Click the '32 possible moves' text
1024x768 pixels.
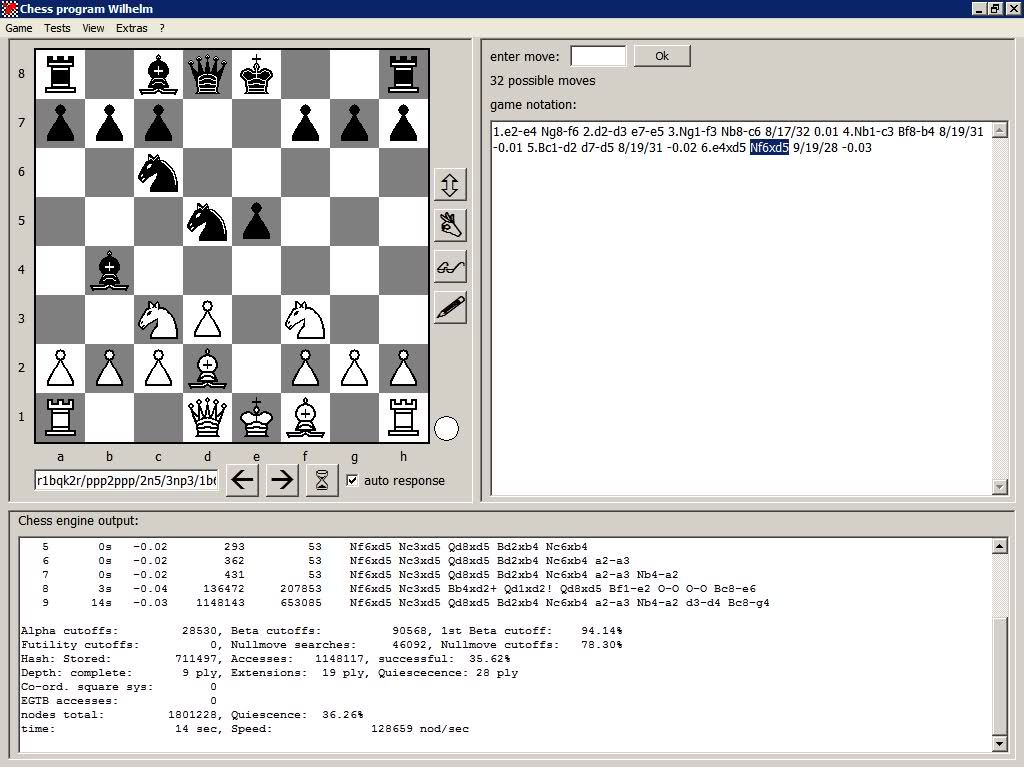point(543,81)
